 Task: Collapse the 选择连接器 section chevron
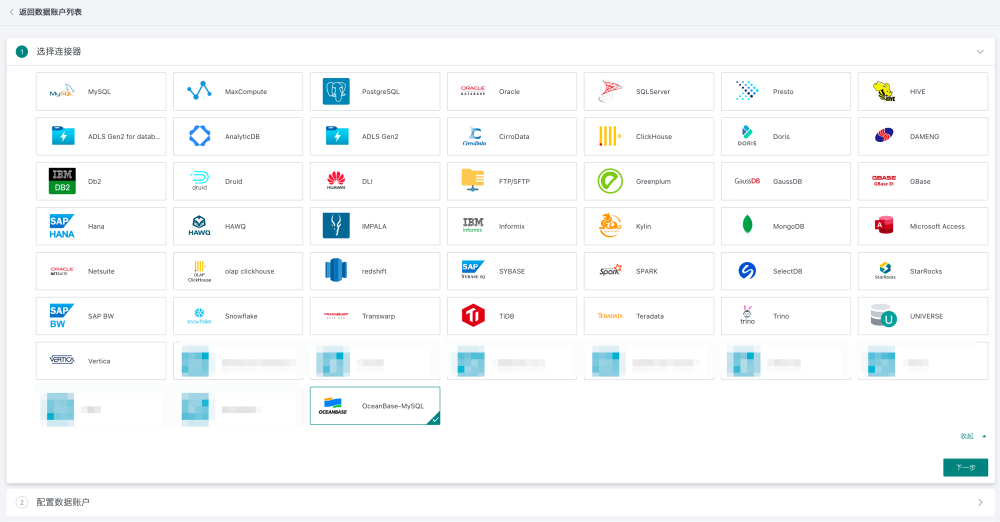[980, 52]
